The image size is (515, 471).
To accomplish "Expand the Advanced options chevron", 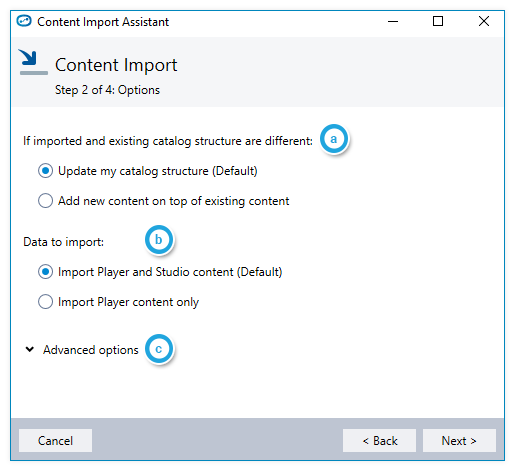I will 30,349.
